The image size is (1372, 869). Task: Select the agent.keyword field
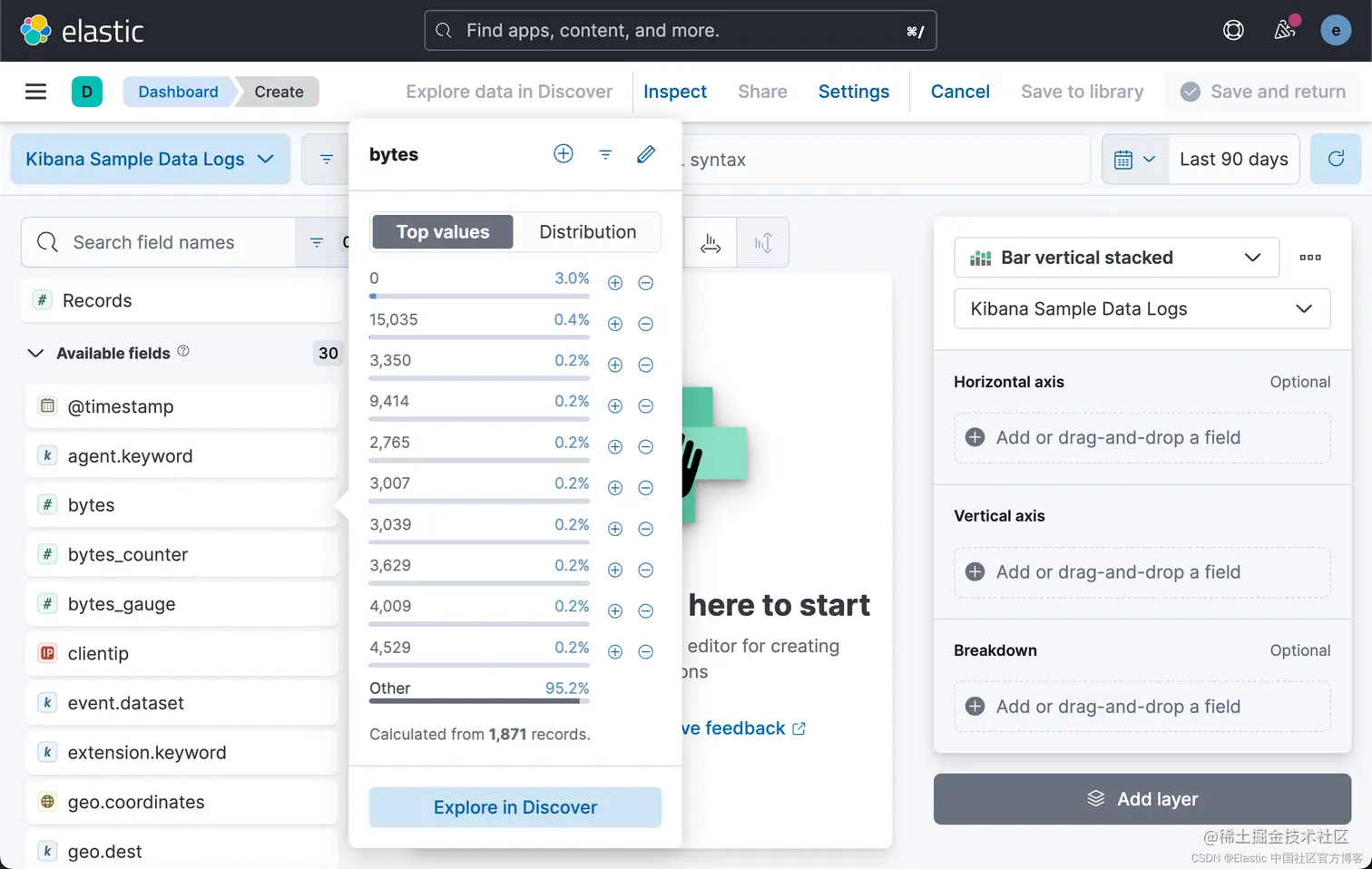[x=181, y=455]
